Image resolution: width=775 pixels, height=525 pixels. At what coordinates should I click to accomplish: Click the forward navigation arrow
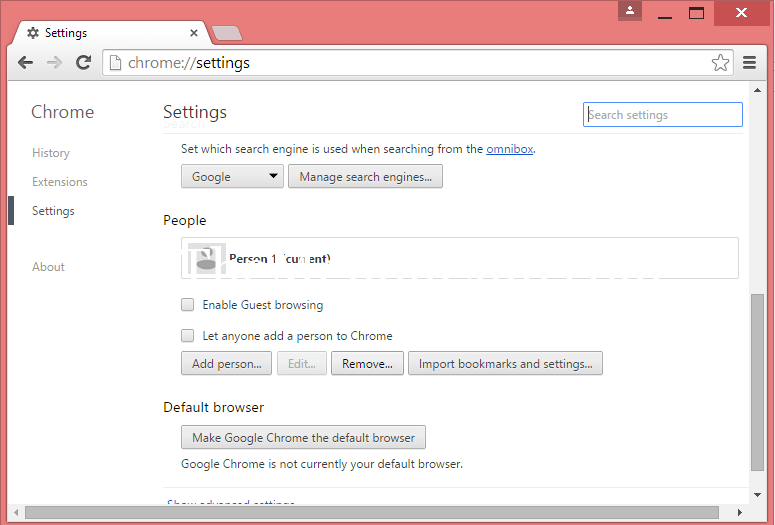(54, 63)
